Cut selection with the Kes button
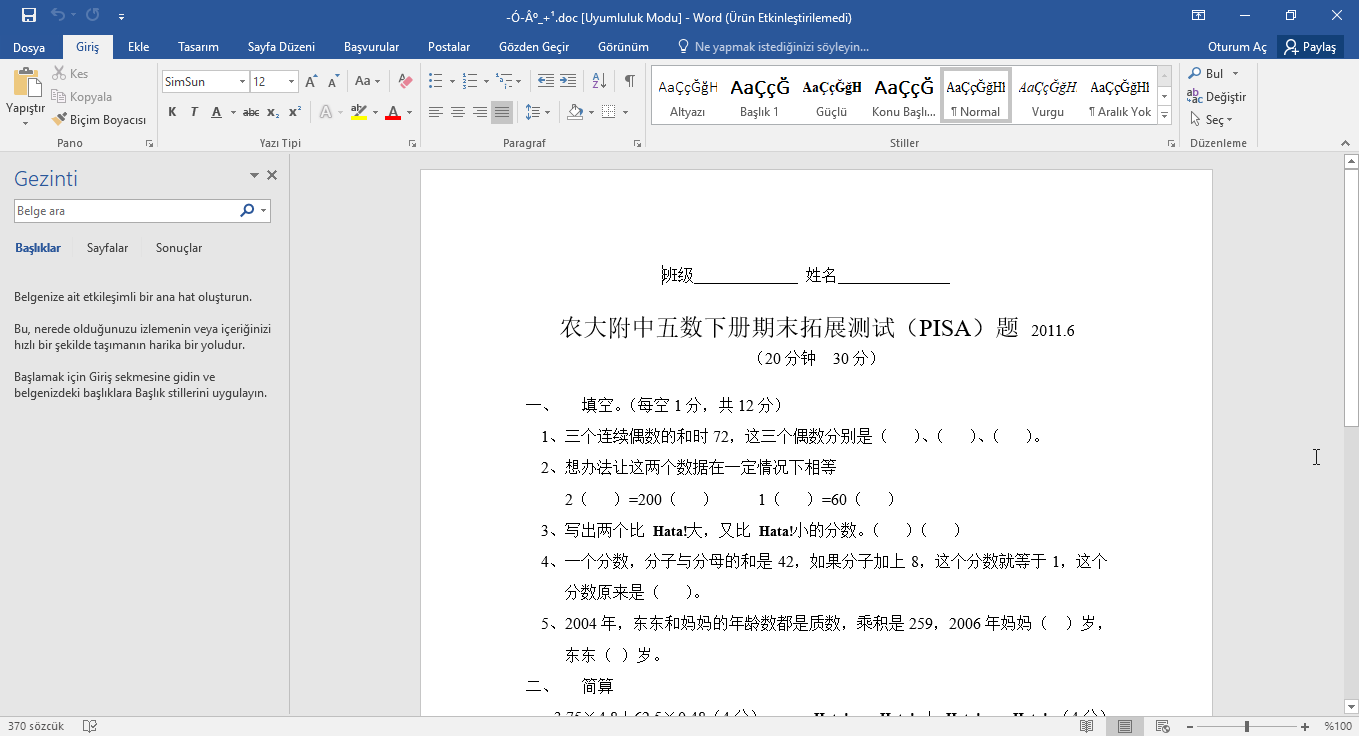1359x736 pixels. click(x=70, y=74)
